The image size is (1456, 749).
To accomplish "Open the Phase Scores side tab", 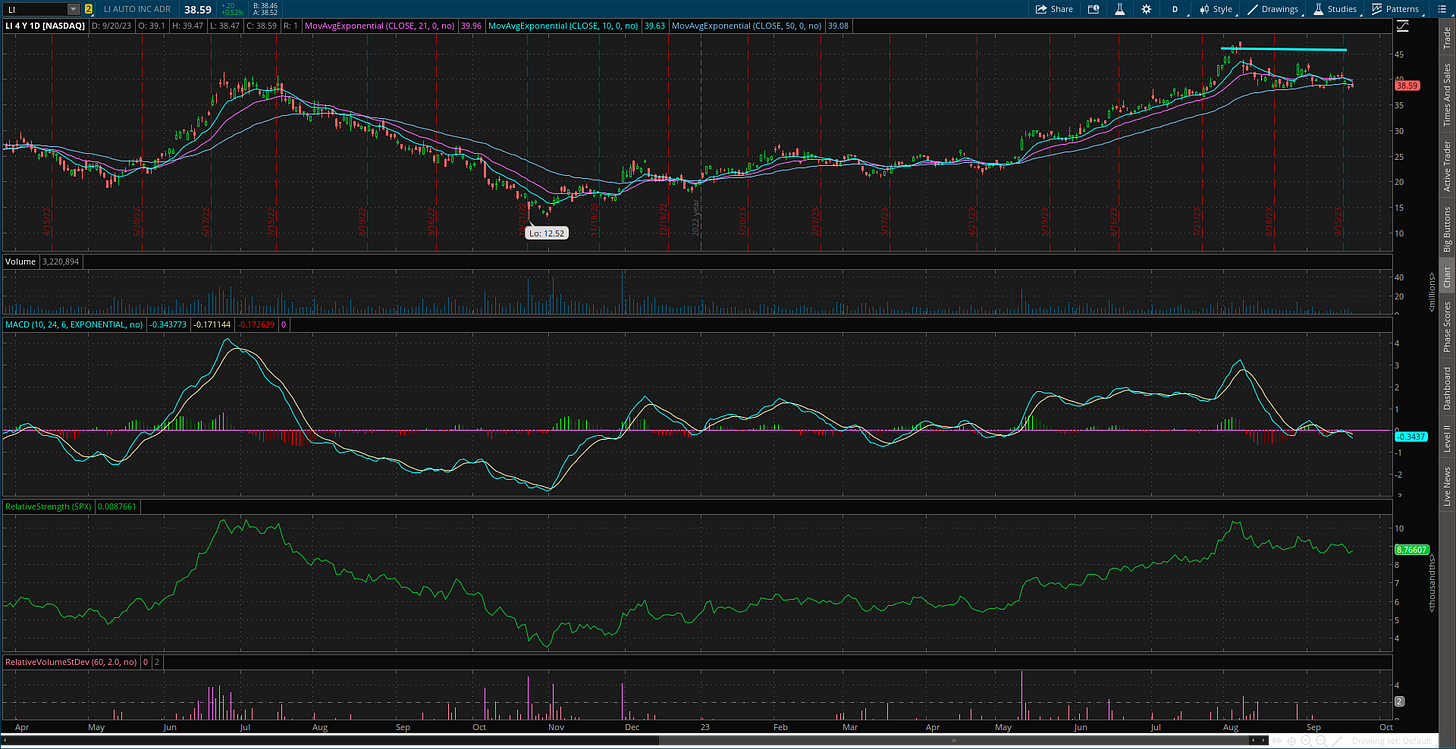I will point(1446,326).
